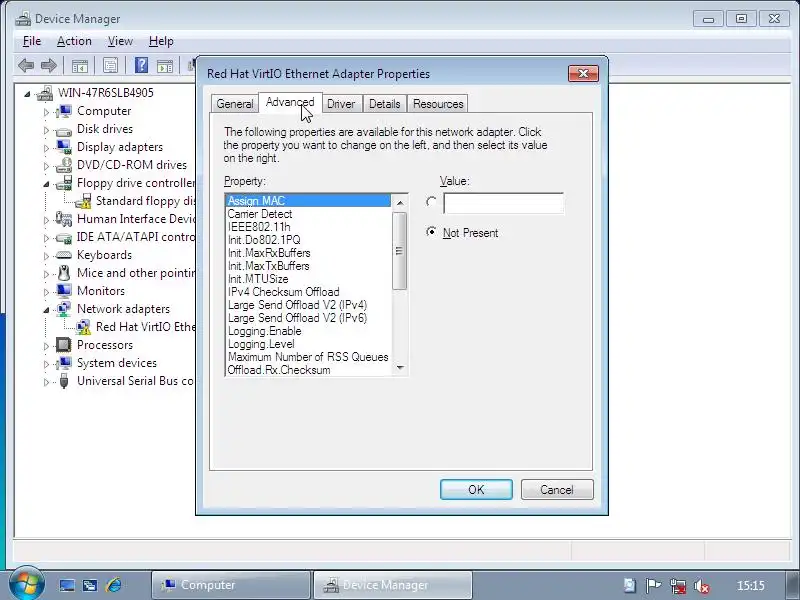Select the Floppy drive controllers icon
Screen dimensions: 800x600
pyautogui.click(x=64, y=183)
